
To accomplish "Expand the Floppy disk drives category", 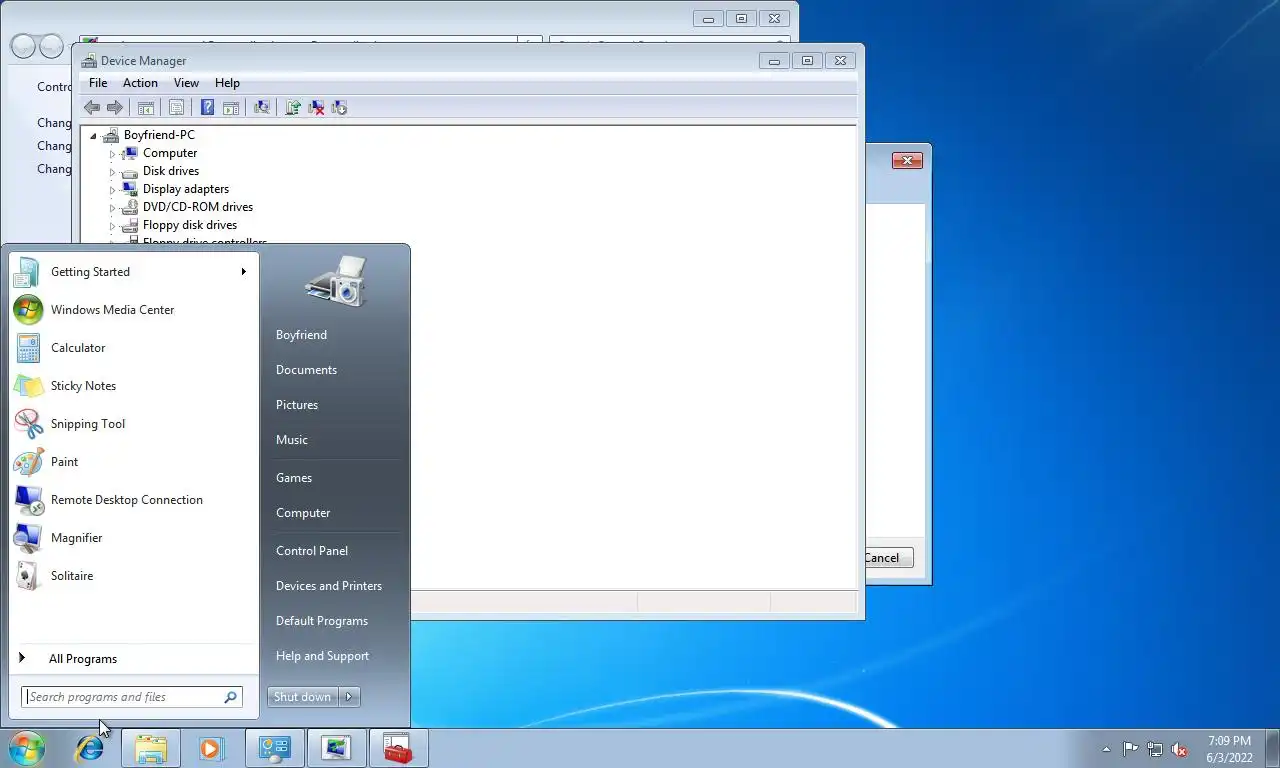I will click(112, 226).
